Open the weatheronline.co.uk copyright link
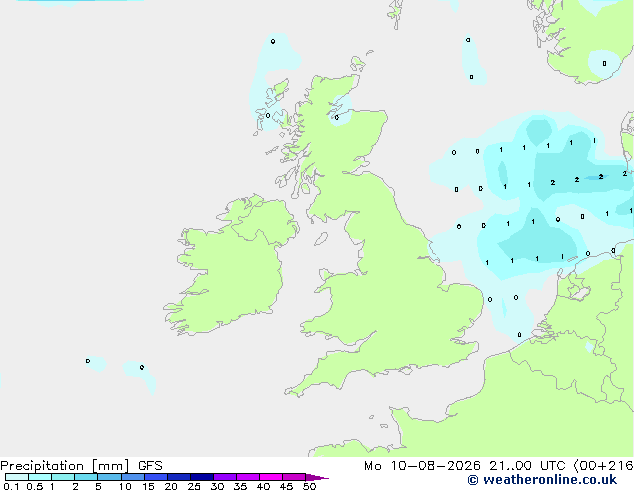 coord(542,480)
